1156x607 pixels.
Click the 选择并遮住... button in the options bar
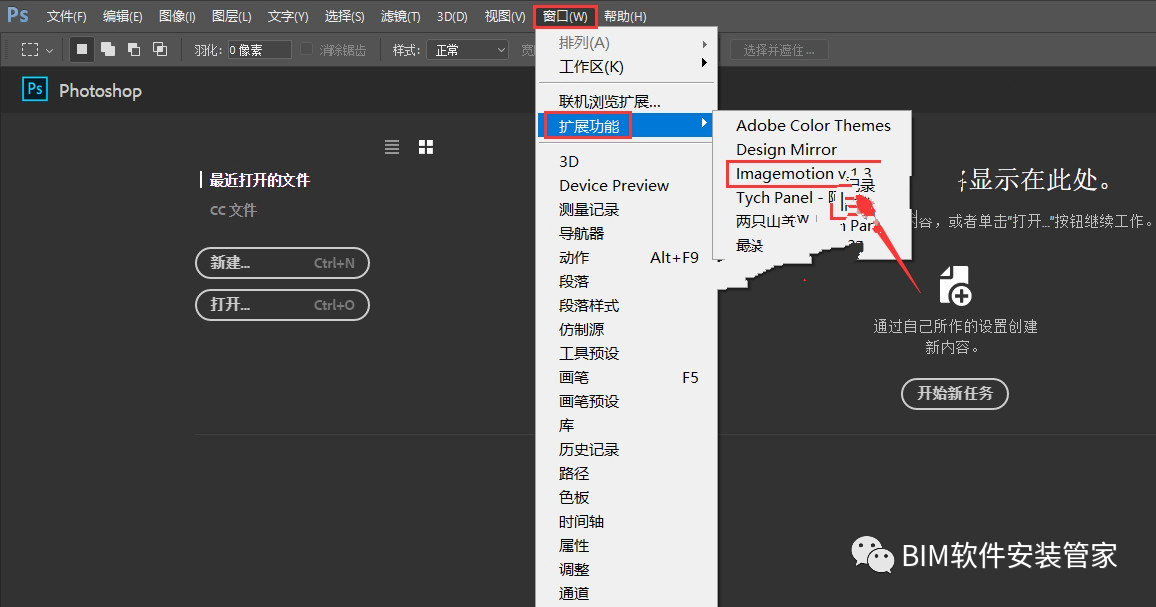point(779,50)
